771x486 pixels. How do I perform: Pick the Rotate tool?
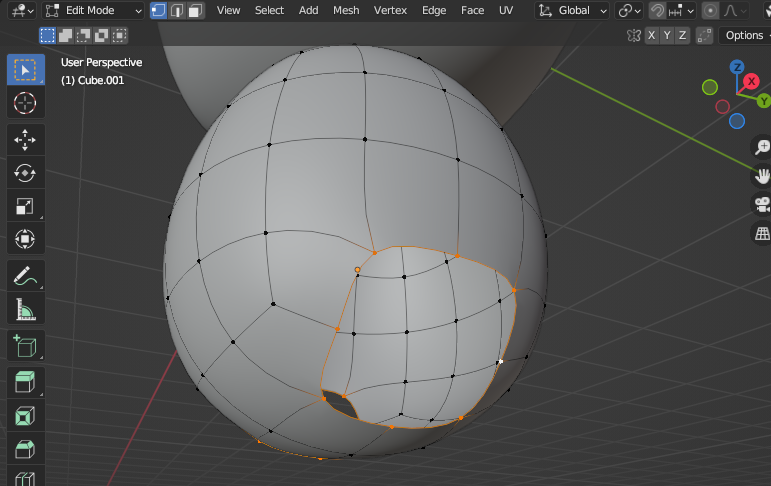point(26,173)
